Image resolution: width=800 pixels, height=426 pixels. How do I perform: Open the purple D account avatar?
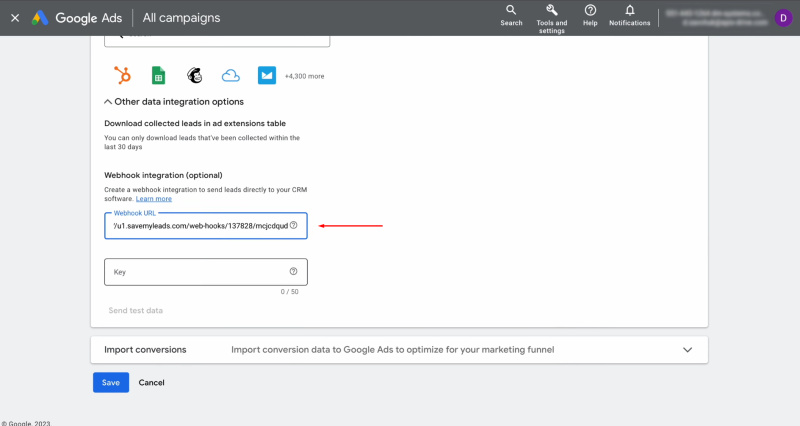click(783, 18)
